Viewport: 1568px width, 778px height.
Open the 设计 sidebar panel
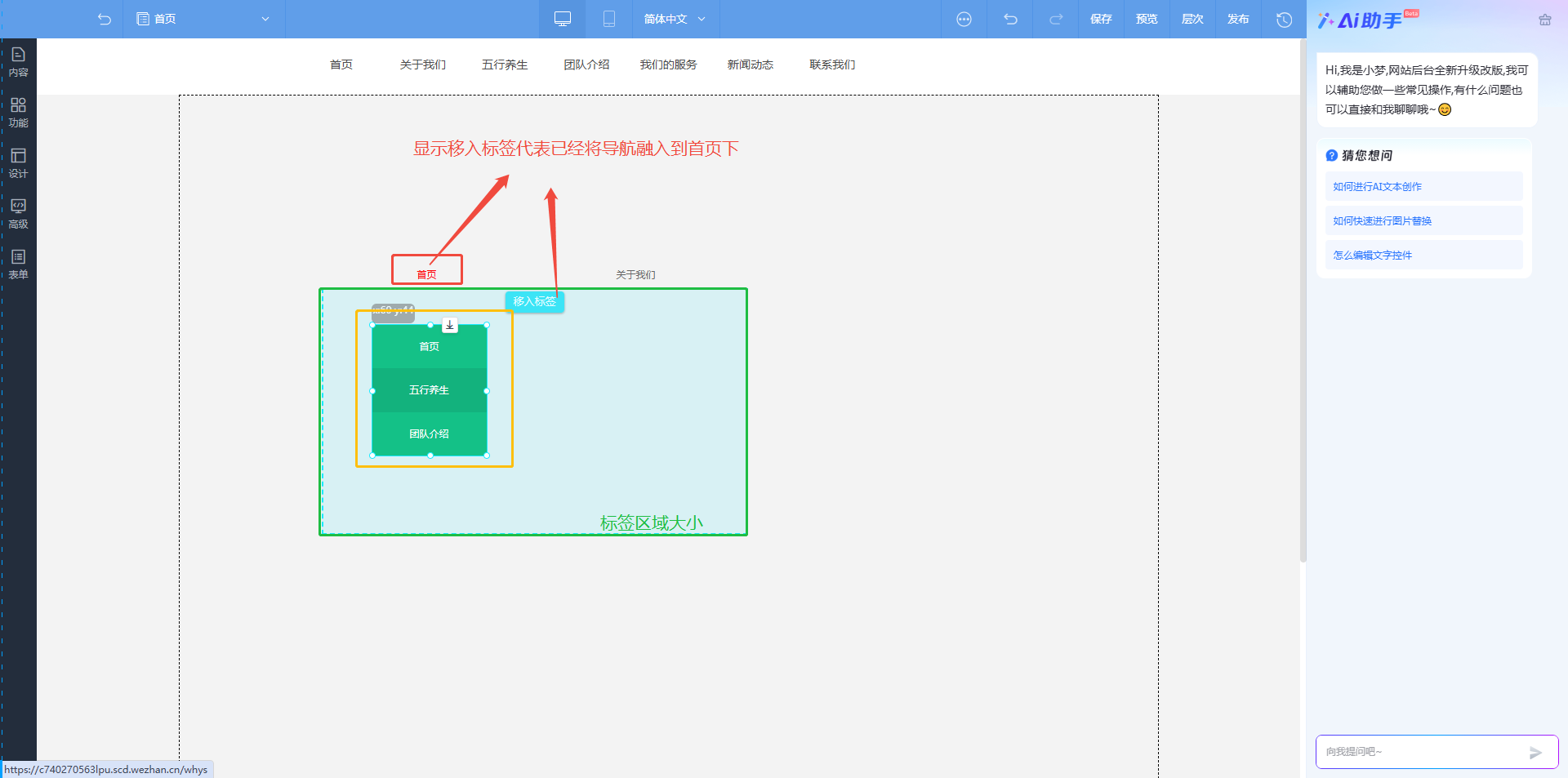[18, 163]
